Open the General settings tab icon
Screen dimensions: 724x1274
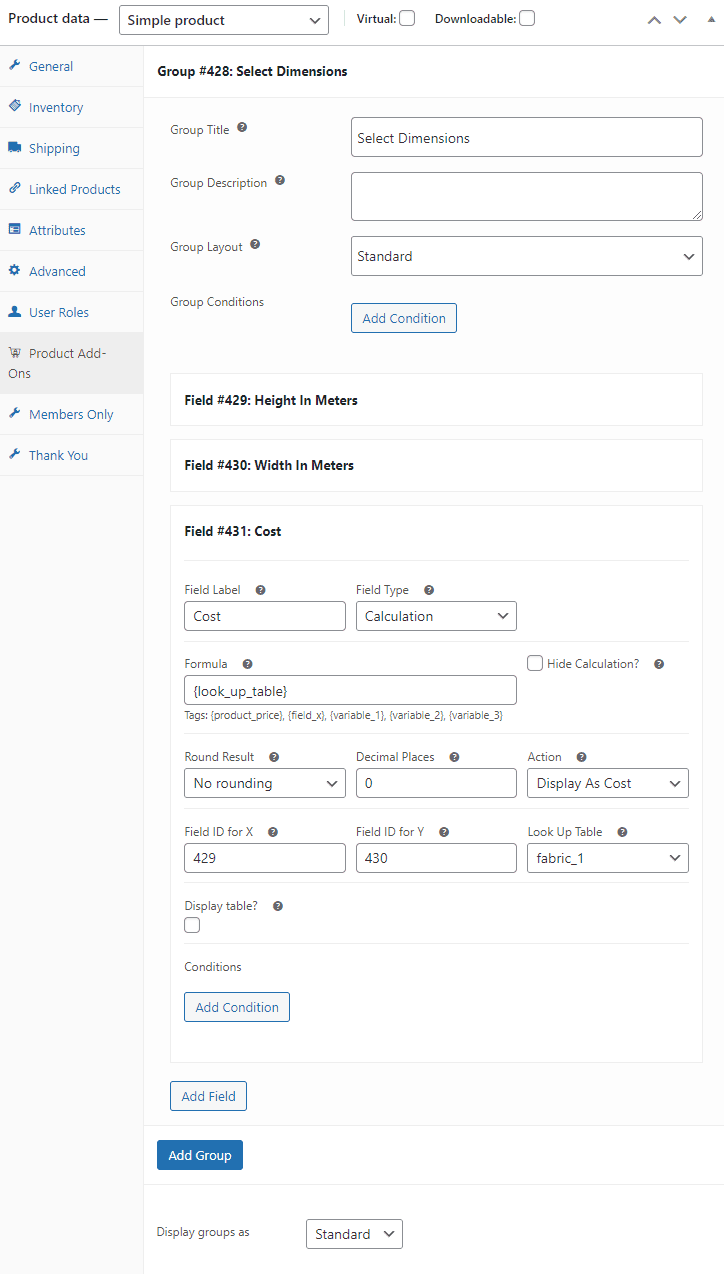point(16,66)
